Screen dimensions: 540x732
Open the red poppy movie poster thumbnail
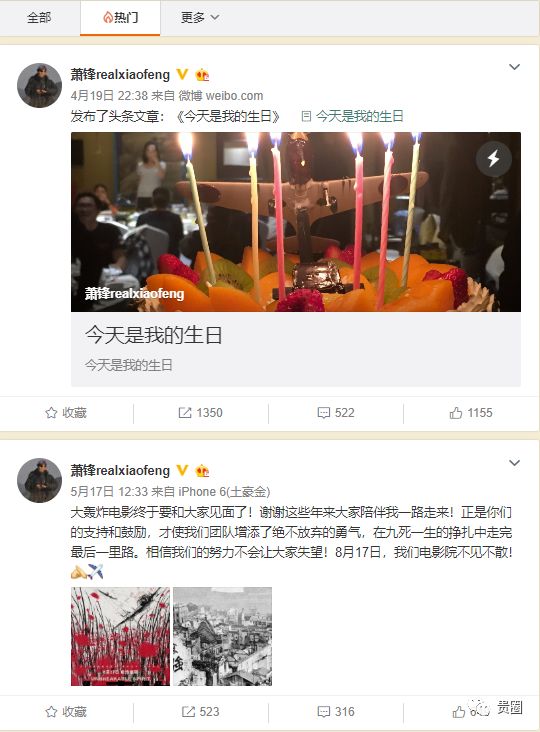click(x=120, y=636)
